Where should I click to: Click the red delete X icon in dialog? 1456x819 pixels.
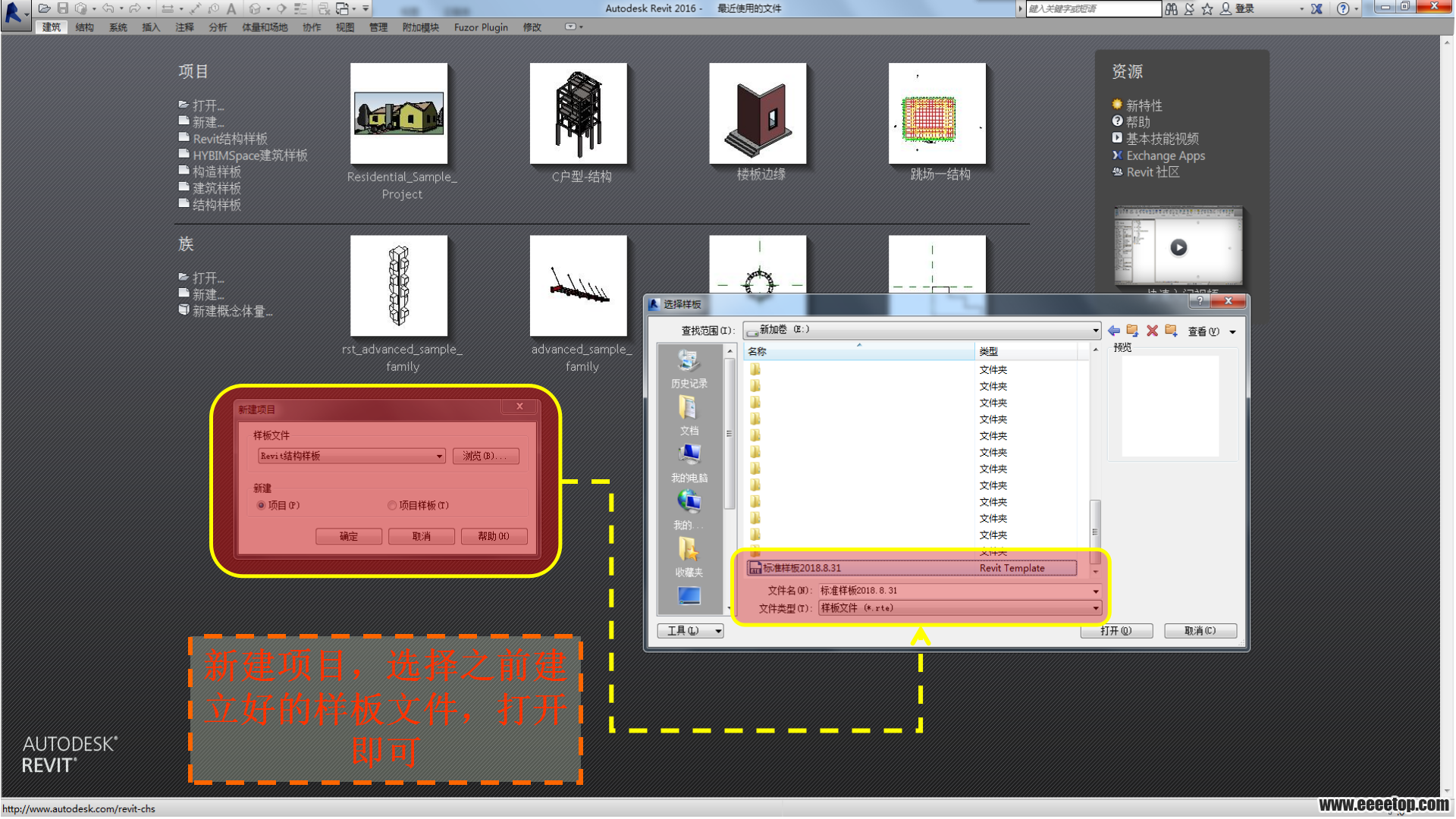(x=1152, y=331)
